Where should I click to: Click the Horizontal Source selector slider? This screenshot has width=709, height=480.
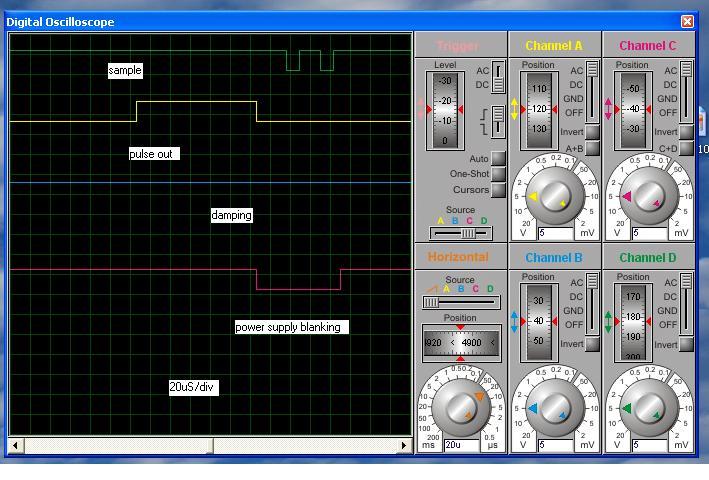point(461,302)
